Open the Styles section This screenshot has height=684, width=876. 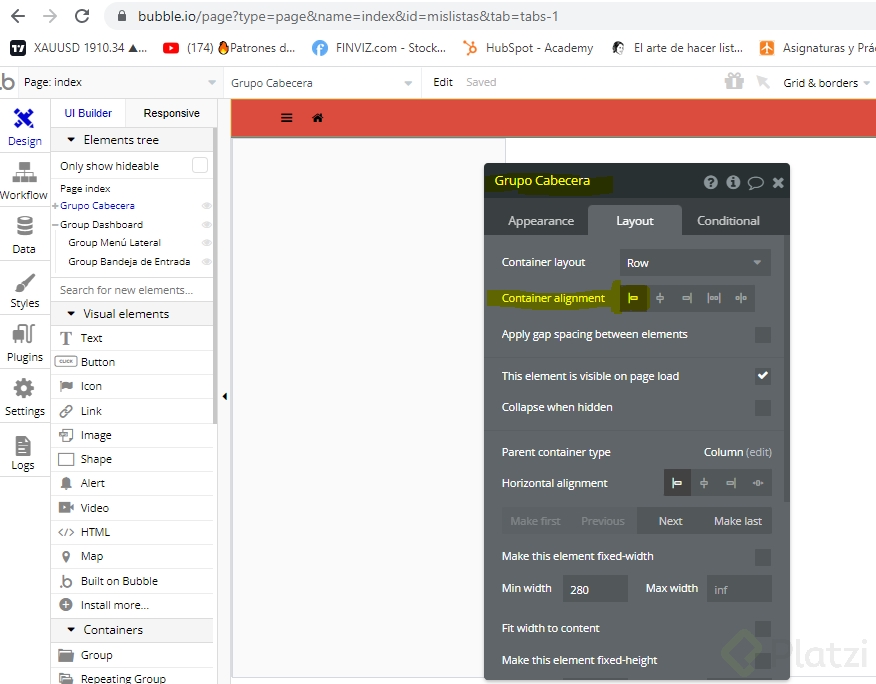(x=24, y=289)
